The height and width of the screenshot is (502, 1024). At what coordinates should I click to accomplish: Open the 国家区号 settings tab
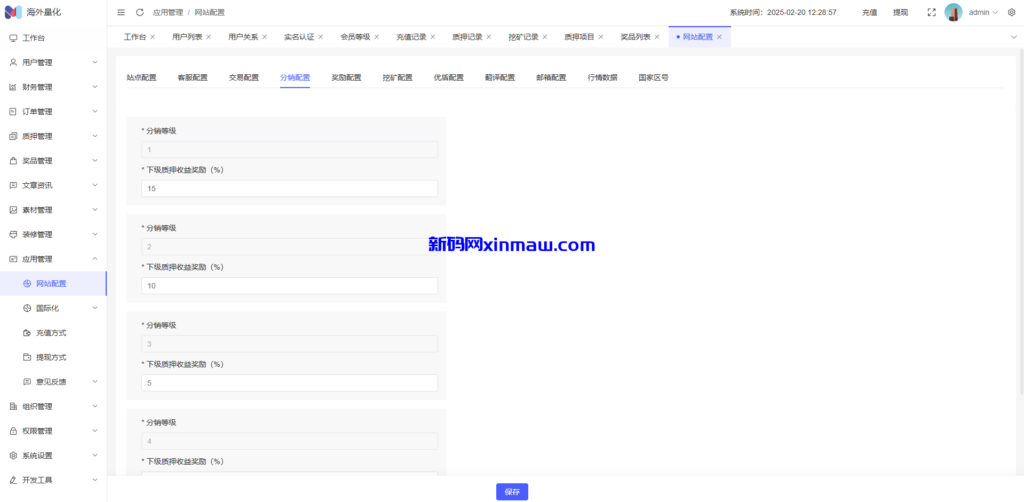[654, 78]
